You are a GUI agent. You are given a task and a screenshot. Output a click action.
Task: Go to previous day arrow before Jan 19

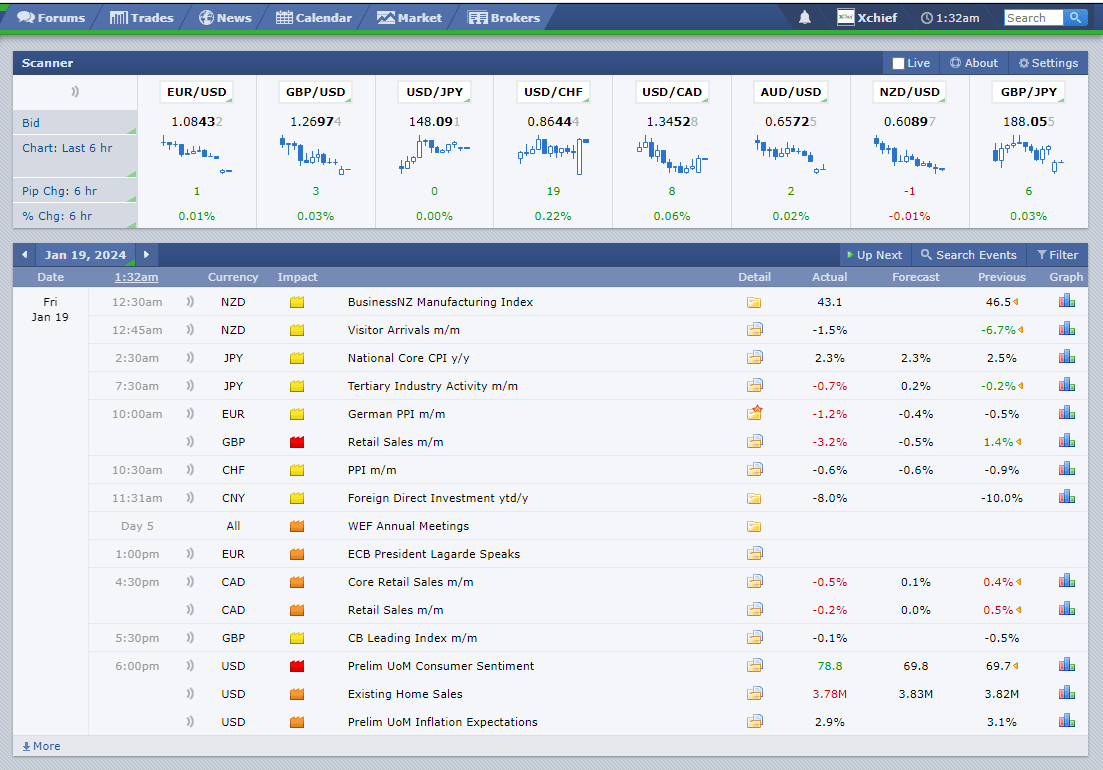click(25, 255)
